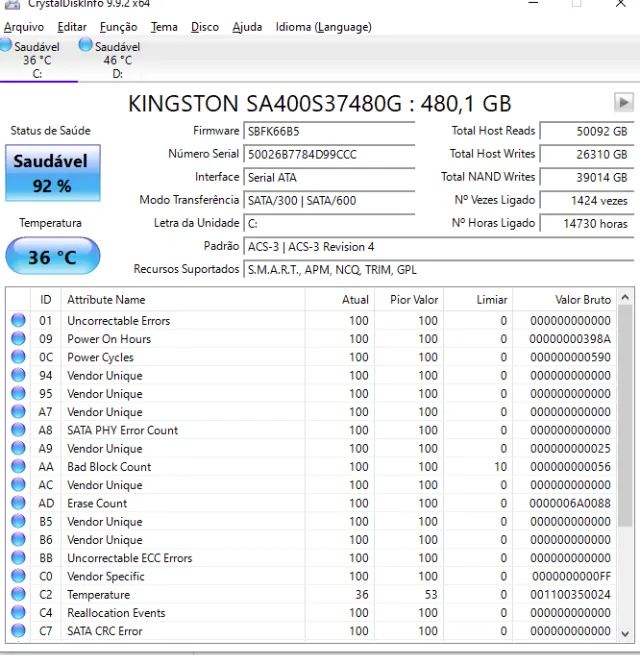Image resolution: width=640 pixels, height=655 pixels.
Task: Click the Recursos Suportados field
Action: pos(439,269)
